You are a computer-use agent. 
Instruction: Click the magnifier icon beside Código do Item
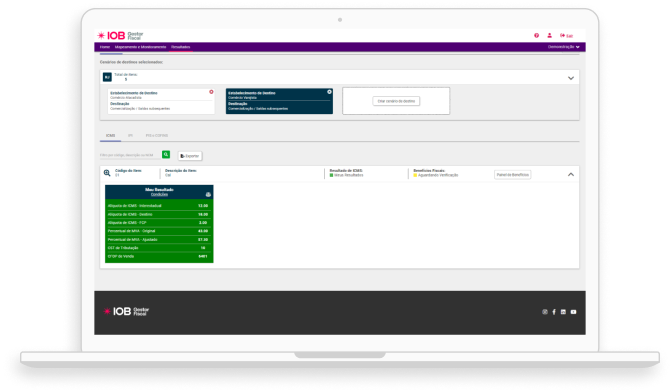coord(107,173)
